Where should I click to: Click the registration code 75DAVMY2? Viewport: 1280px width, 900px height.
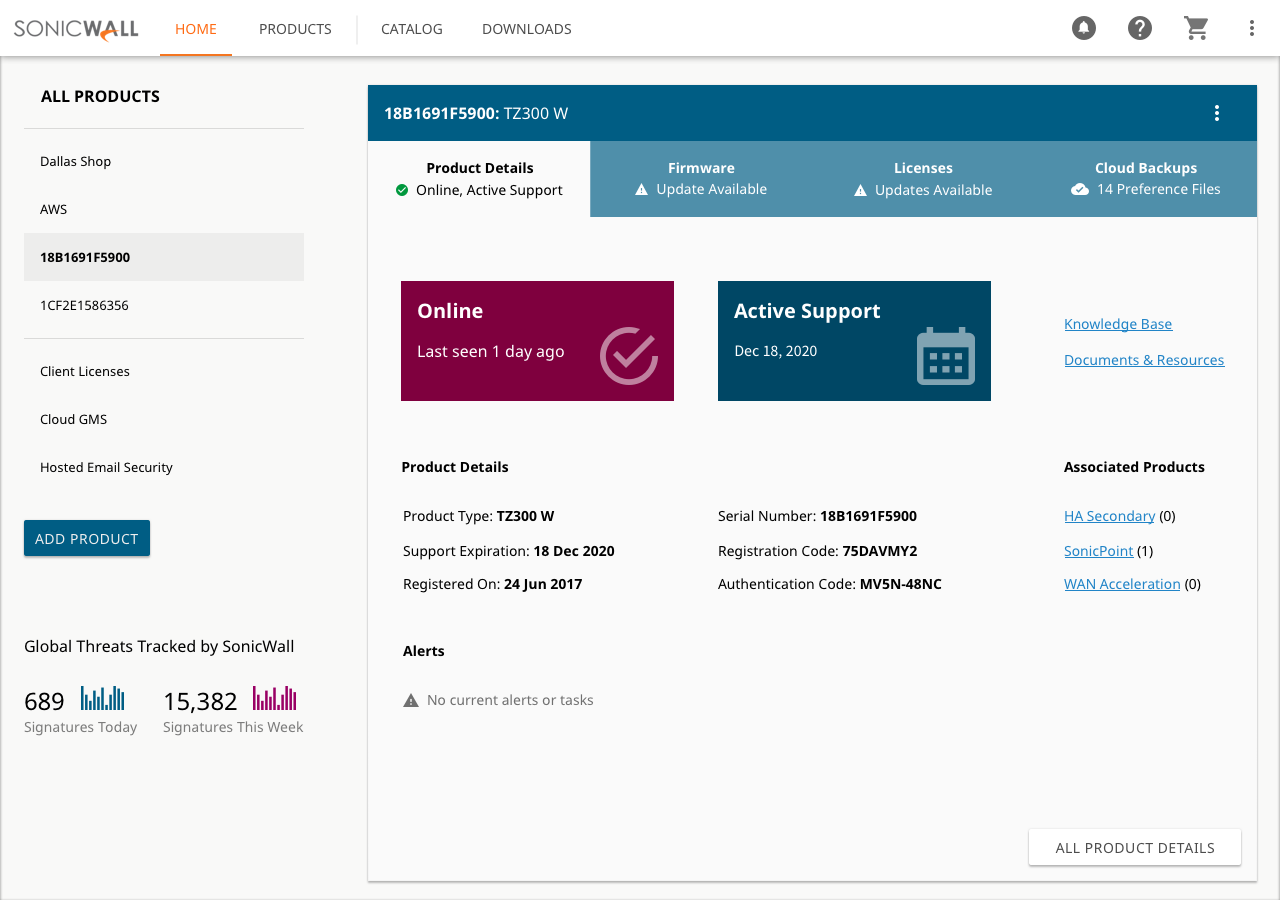click(x=880, y=551)
